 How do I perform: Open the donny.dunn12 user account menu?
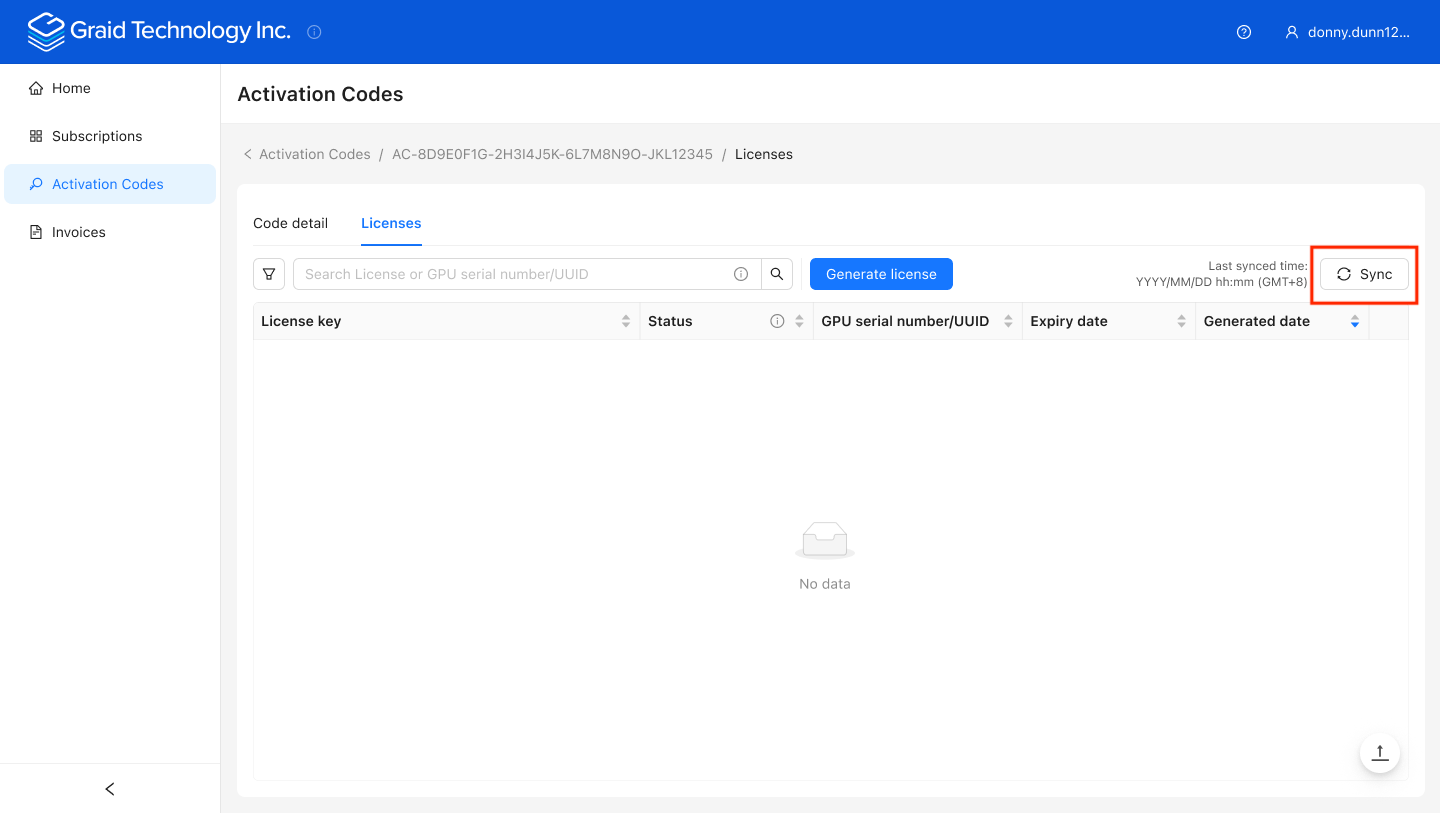pyautogui.click(x=1348, y=32)
